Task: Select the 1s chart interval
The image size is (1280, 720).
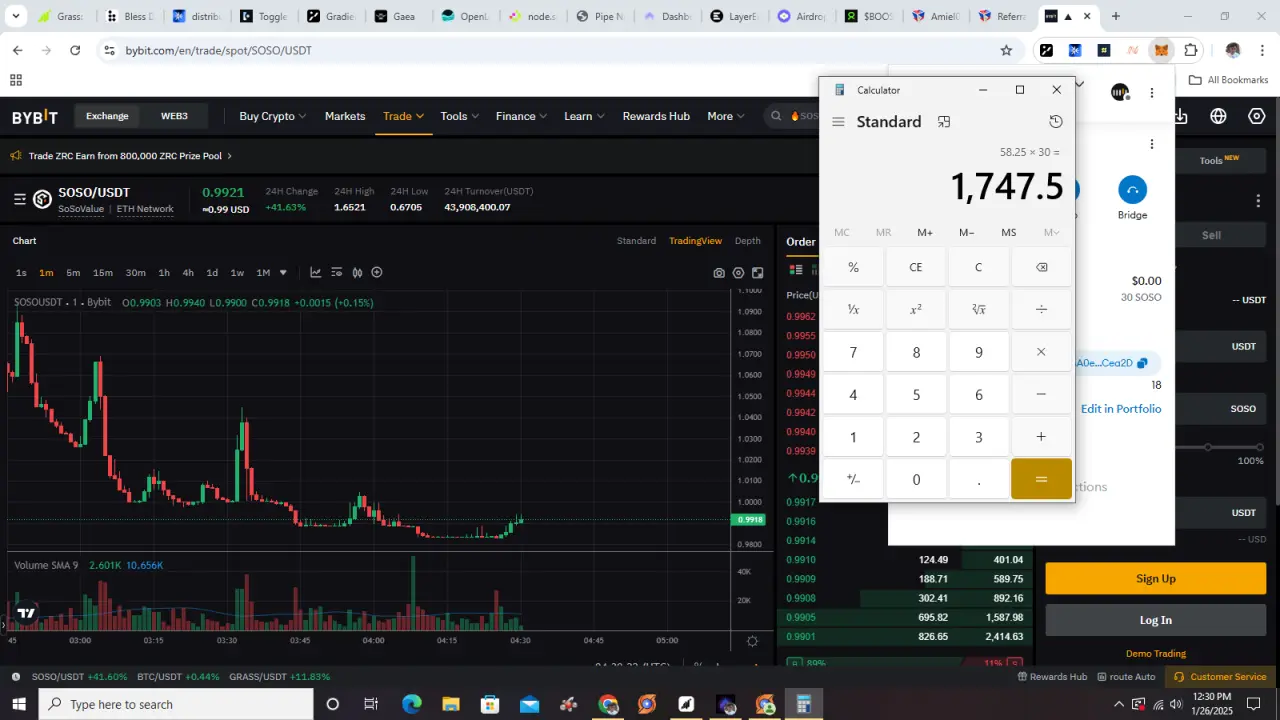Action: [x=21, y=273]
